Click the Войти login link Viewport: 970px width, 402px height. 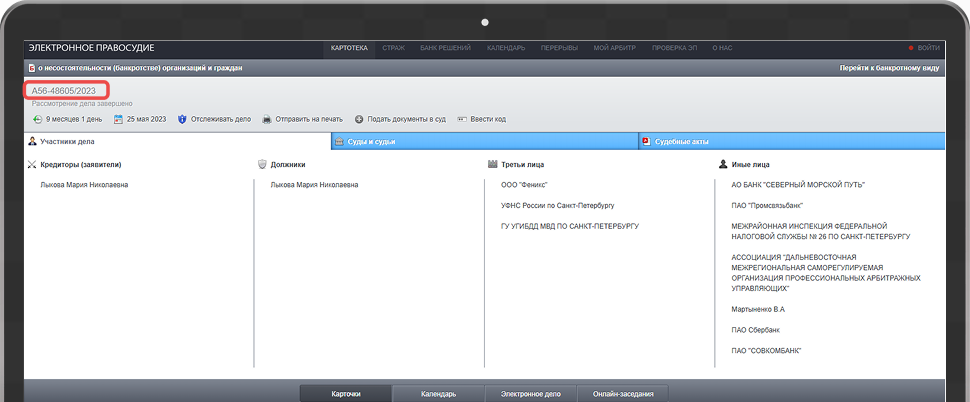point(927,48)
